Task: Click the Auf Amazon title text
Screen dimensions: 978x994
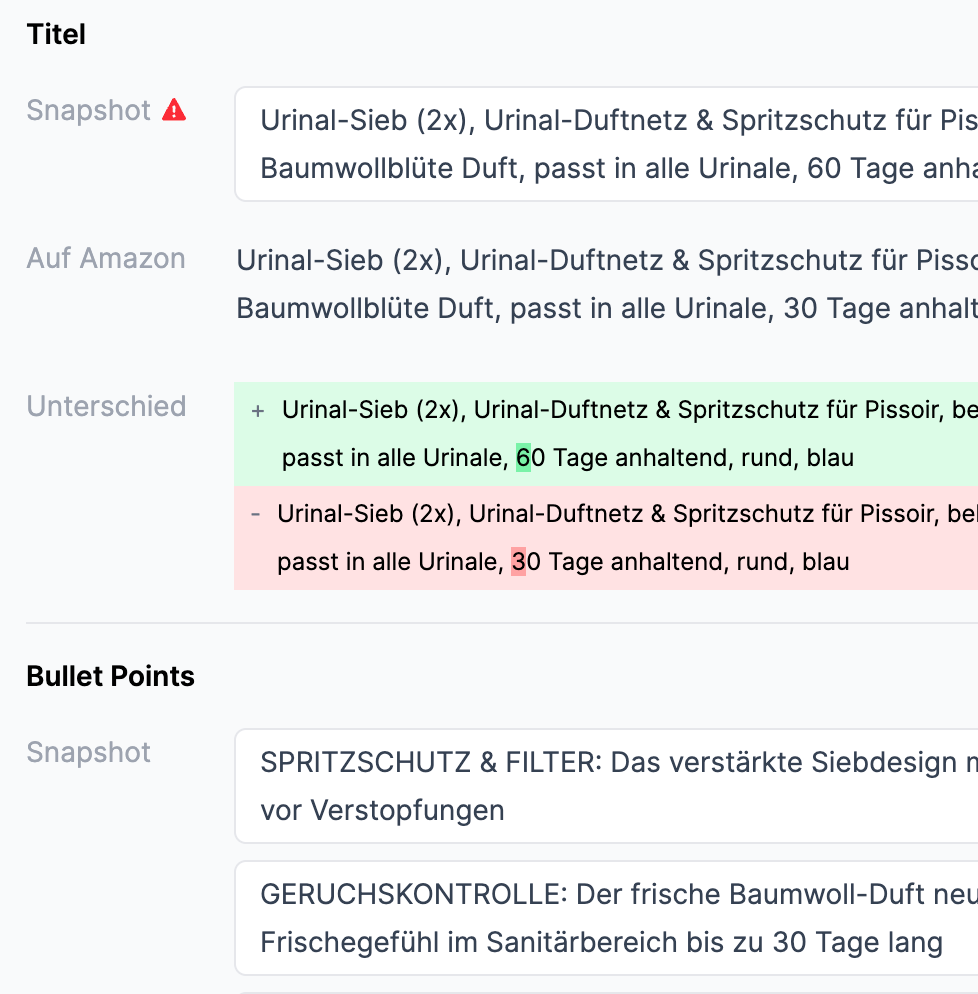Action: point(600,284)
